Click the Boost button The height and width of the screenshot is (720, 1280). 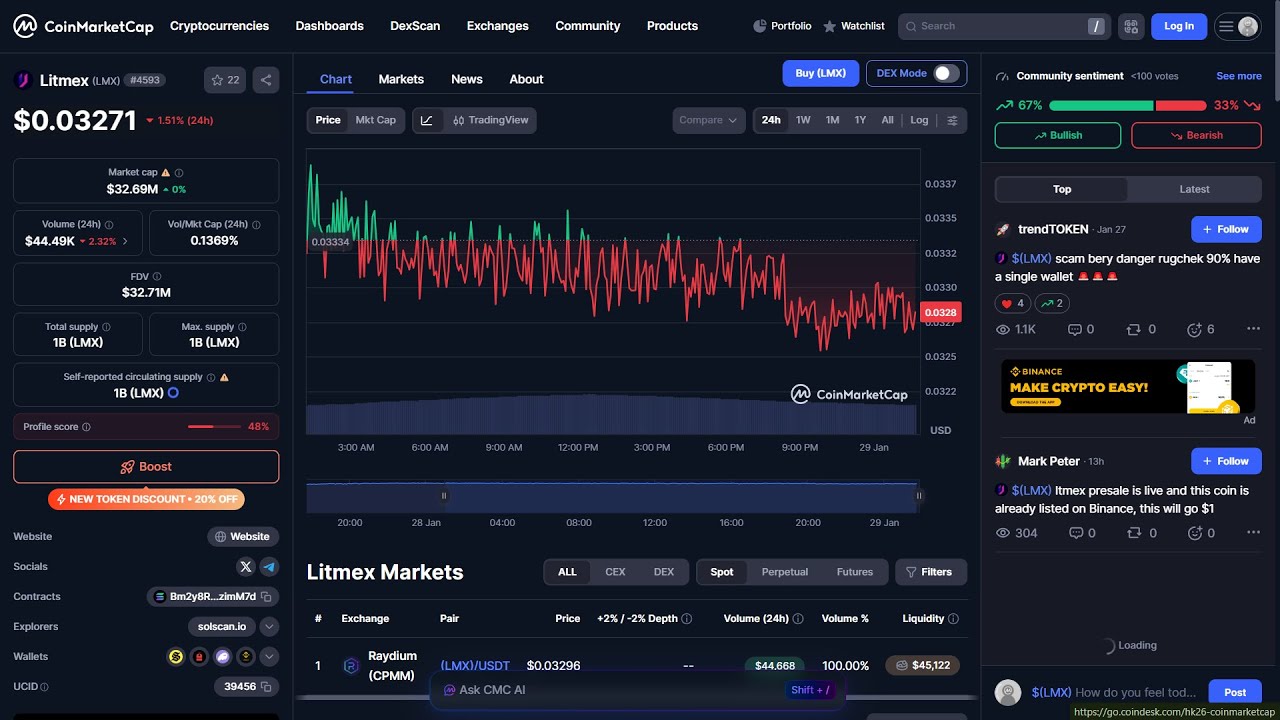click(x=146, y=467)
